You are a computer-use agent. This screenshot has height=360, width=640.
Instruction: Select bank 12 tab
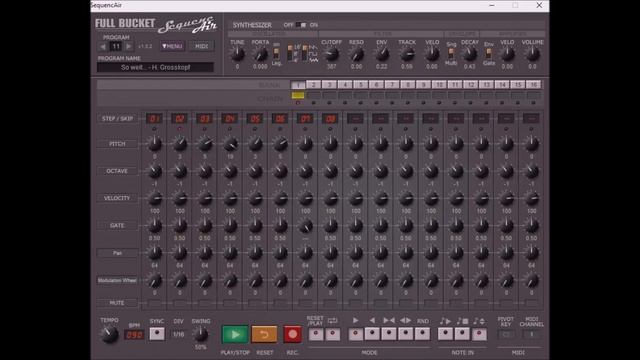[x=470, y=84]
